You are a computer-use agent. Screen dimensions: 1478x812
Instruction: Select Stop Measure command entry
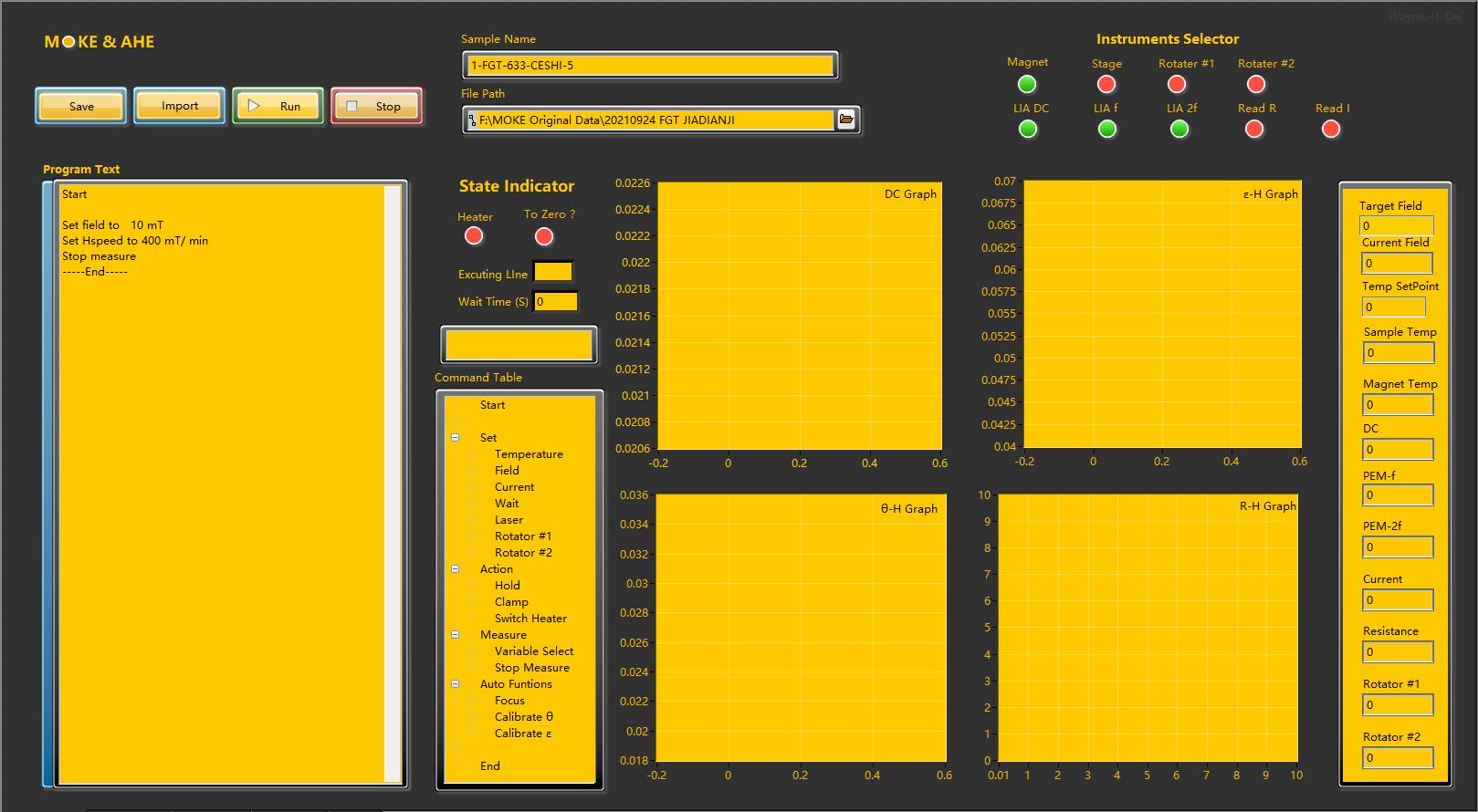pos(531,668)
